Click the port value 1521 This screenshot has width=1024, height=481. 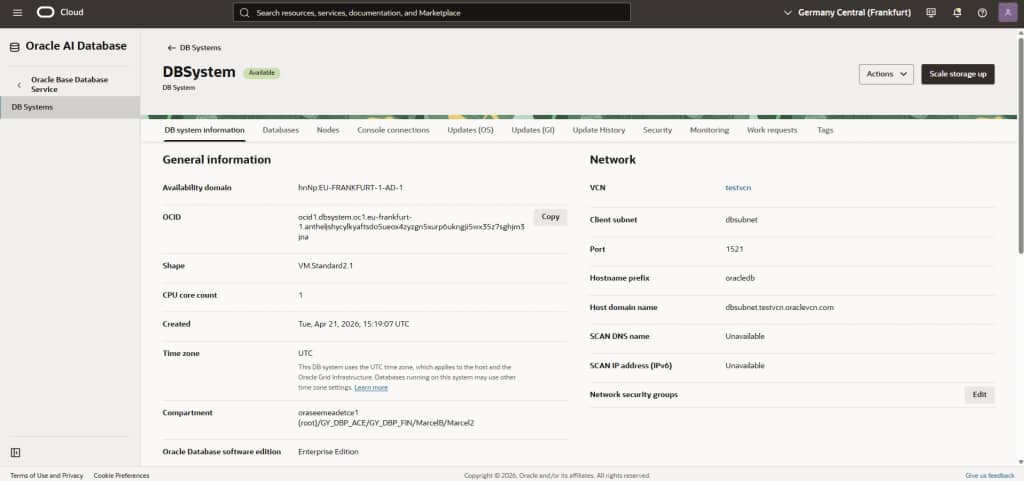(734, 249)
